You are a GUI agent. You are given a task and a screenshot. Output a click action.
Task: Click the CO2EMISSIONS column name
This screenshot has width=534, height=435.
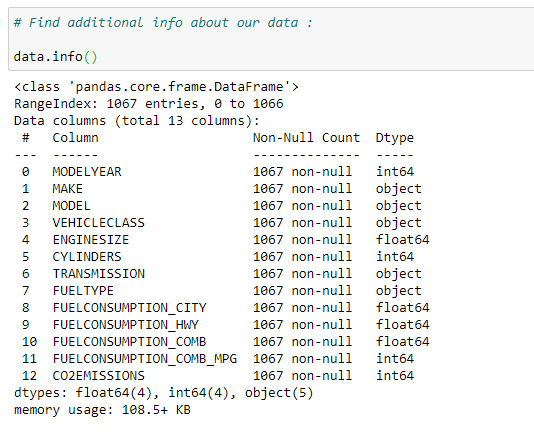click(x=98, y=376)
